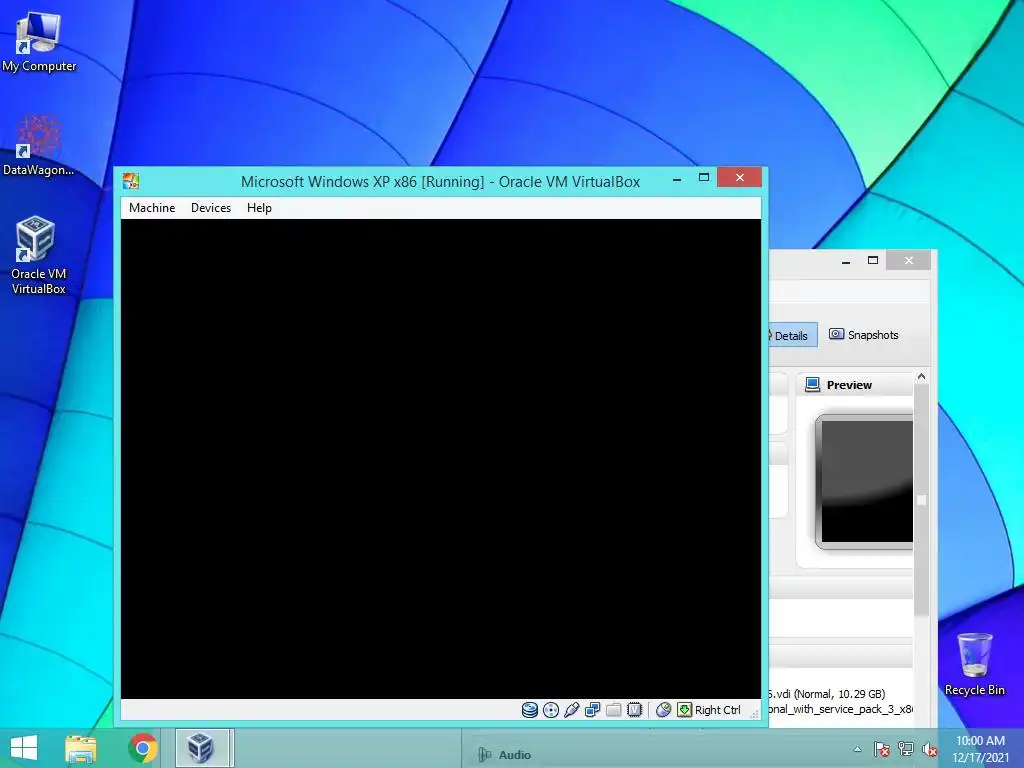Click the network adapters status icon

(x=592, y=710)
